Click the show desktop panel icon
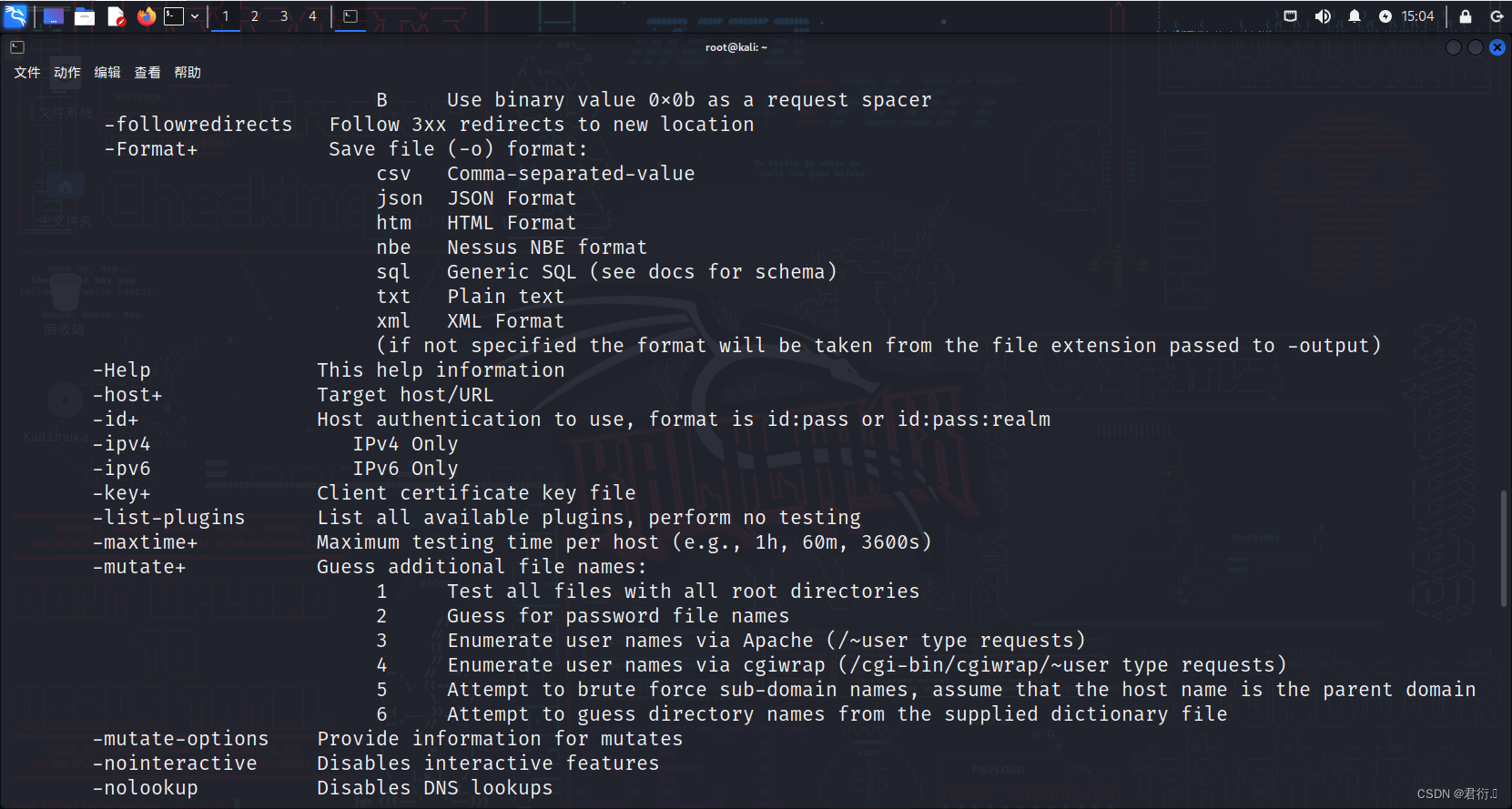Screen dimensions: 1512x809 click(54, 16)
